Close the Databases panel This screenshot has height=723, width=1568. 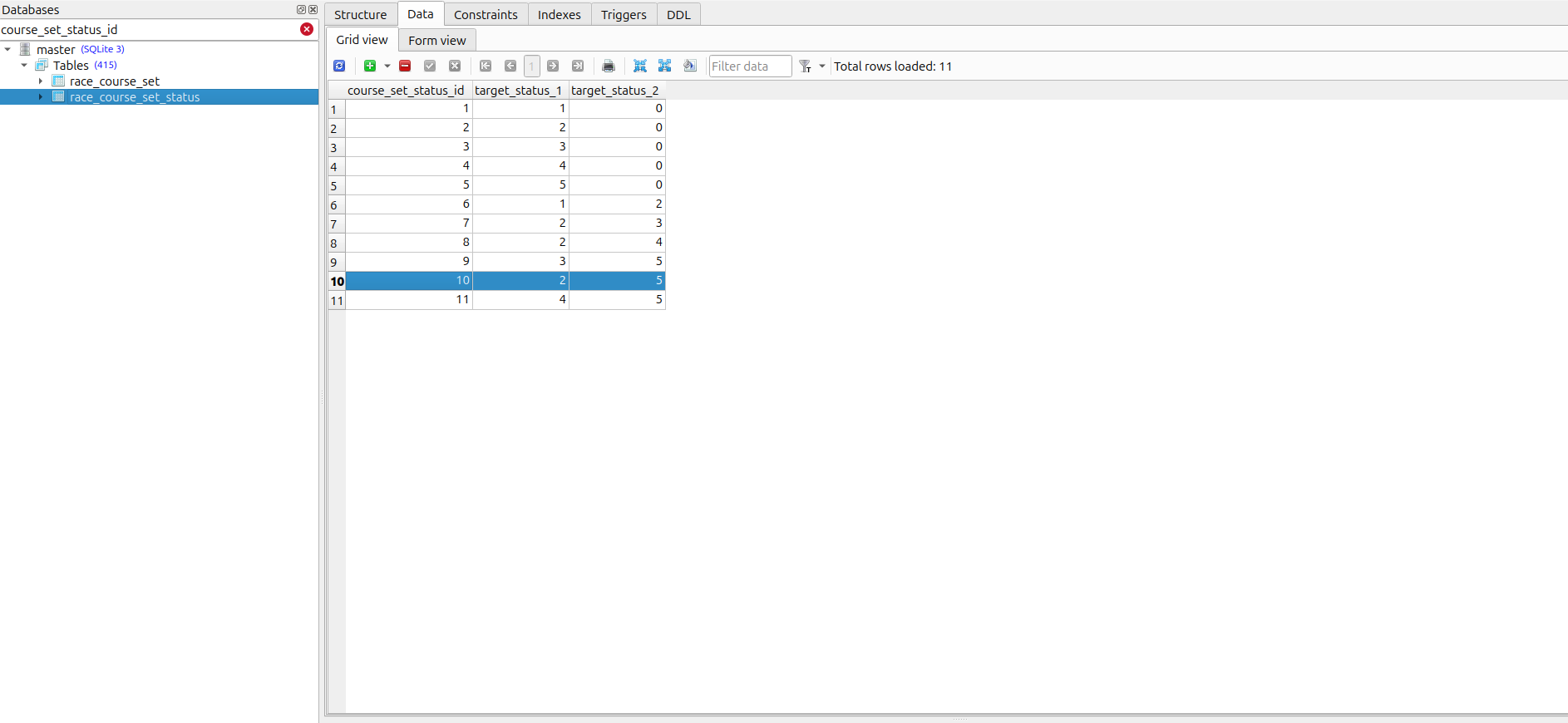click(x=313, y=10)
